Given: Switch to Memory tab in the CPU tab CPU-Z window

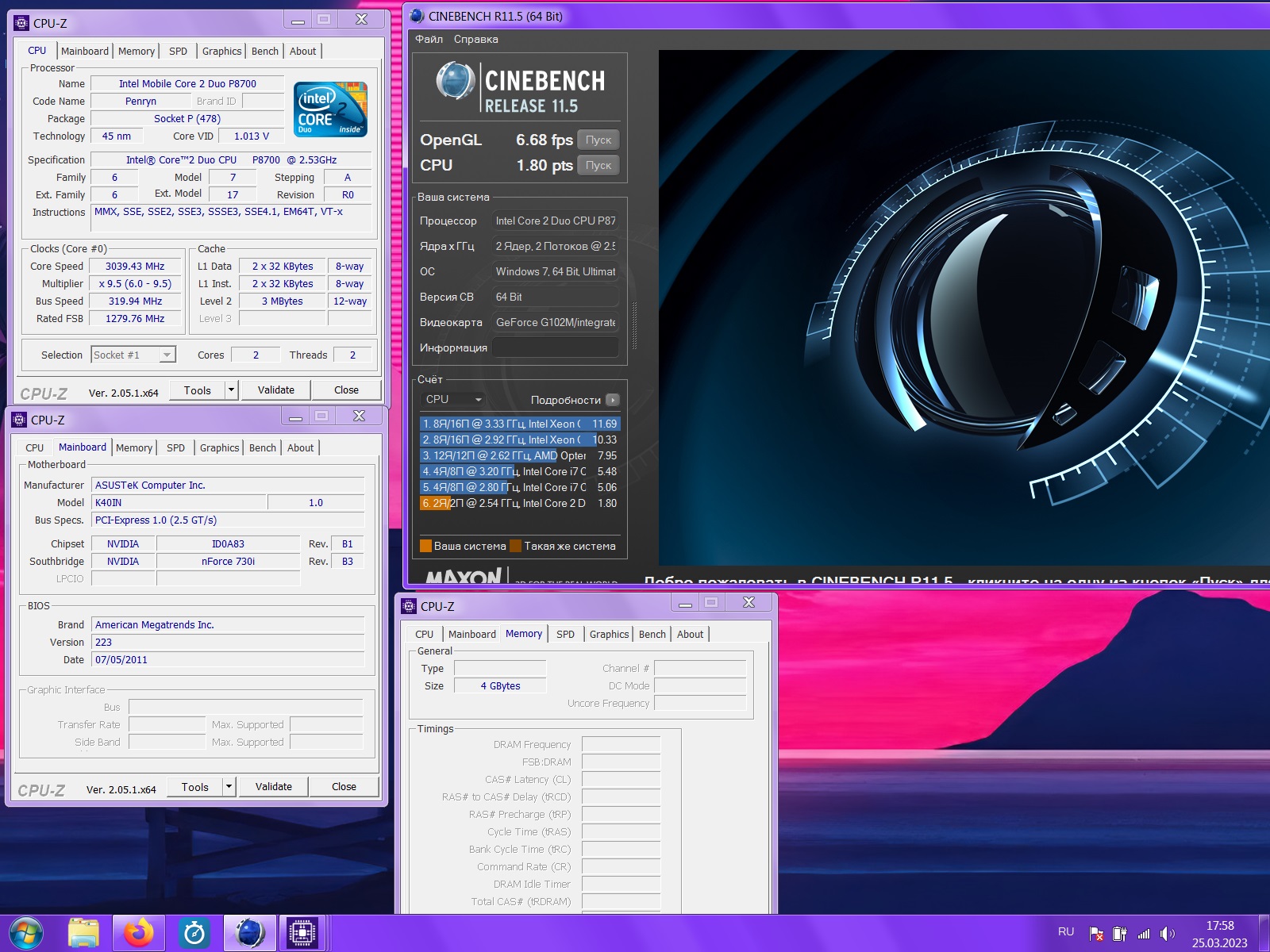Looking at the screenshot, I should coord(137,51).
